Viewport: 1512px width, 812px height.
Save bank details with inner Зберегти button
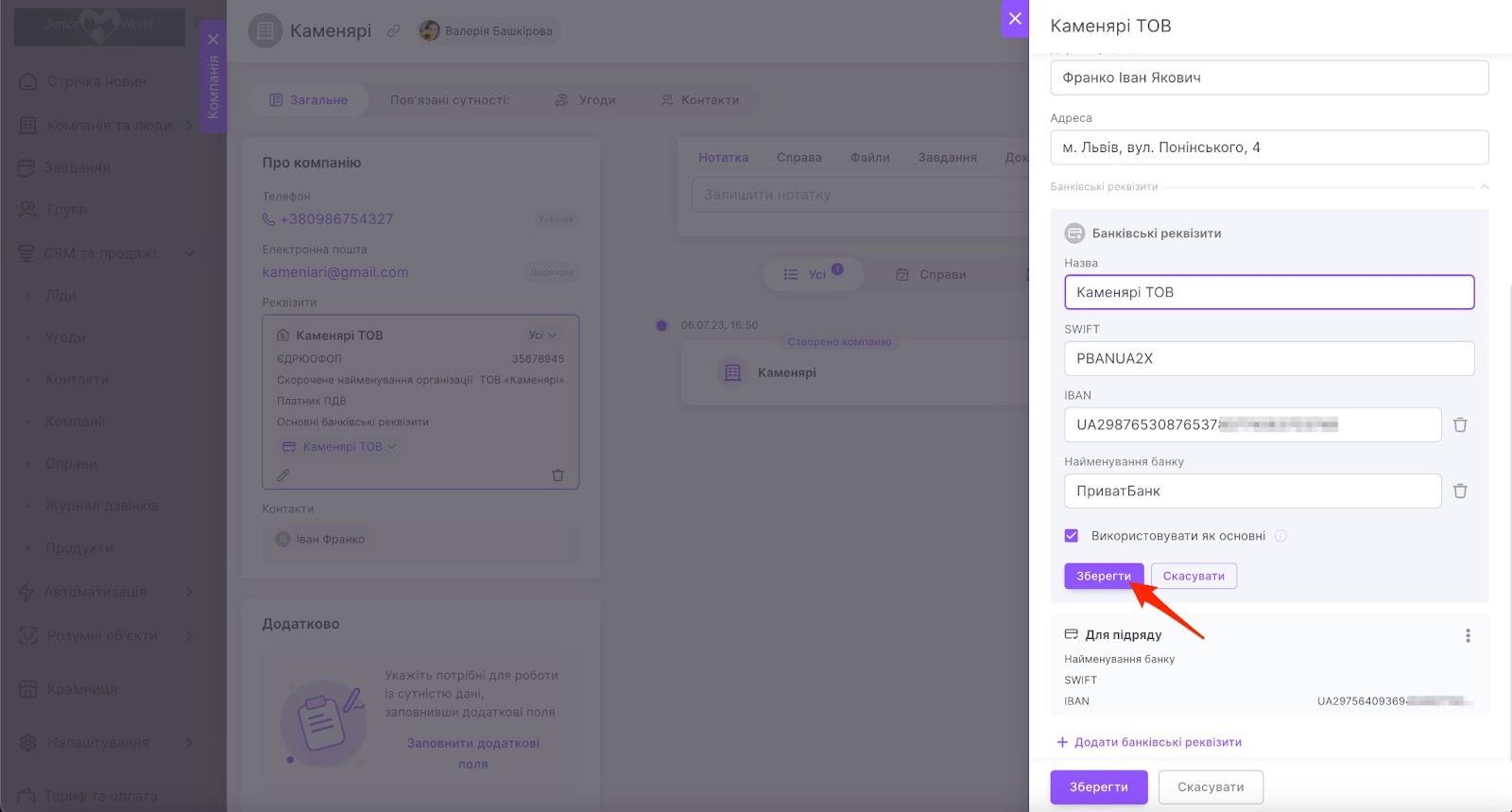[x=1104, y=576]
